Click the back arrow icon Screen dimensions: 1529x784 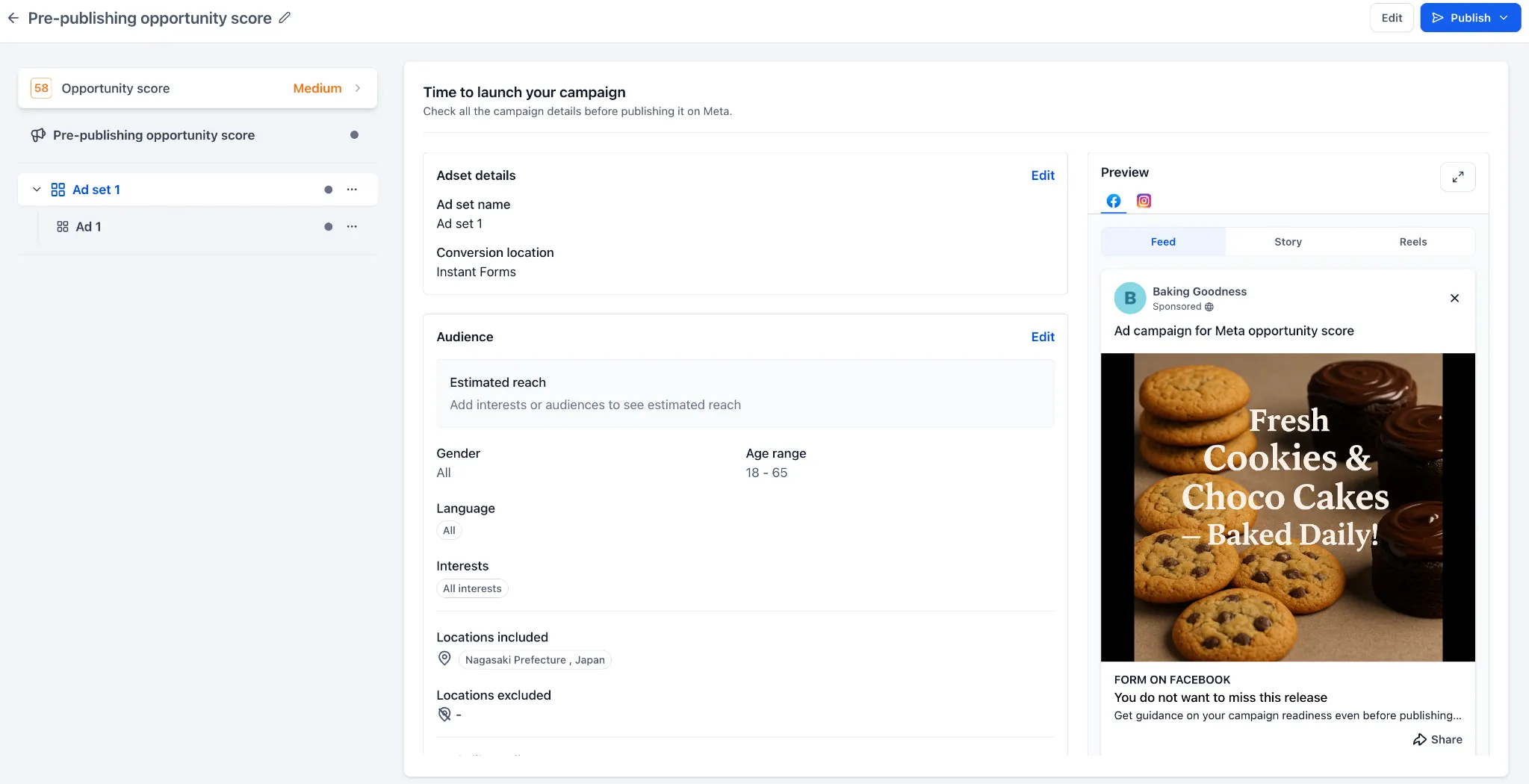tap(13, 18)
